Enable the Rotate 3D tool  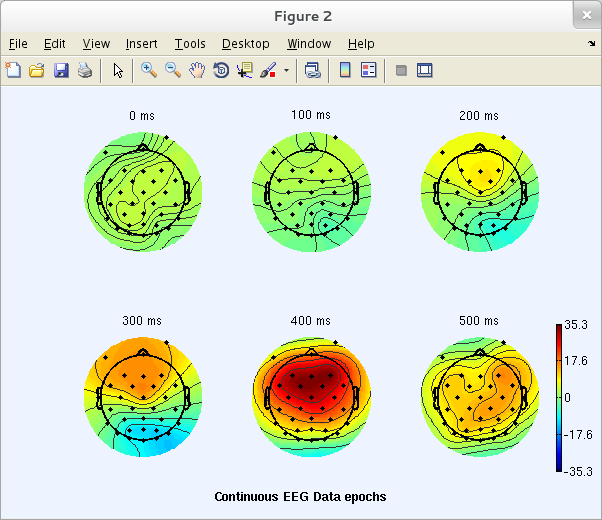point(221,70)
